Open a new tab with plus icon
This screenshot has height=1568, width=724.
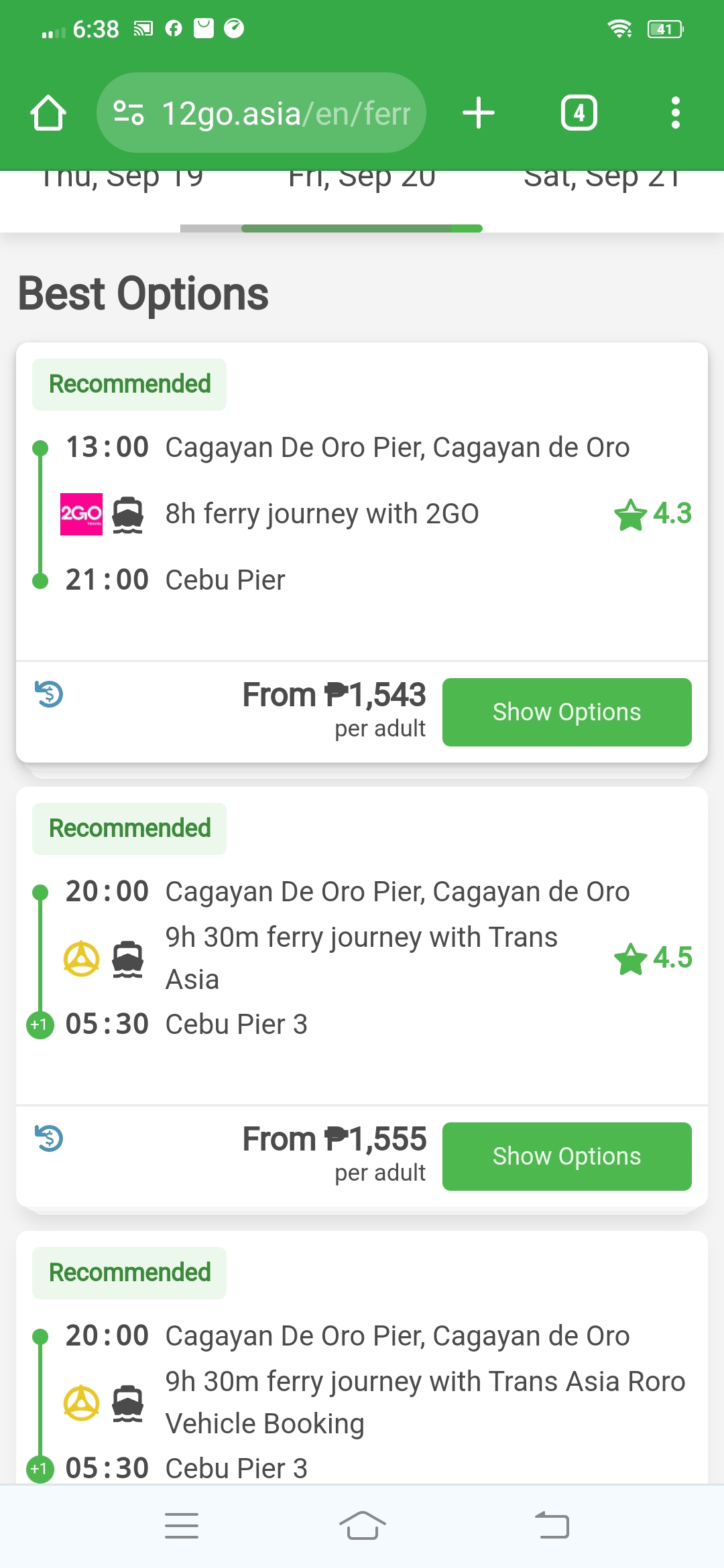click(x=479, y=113)
